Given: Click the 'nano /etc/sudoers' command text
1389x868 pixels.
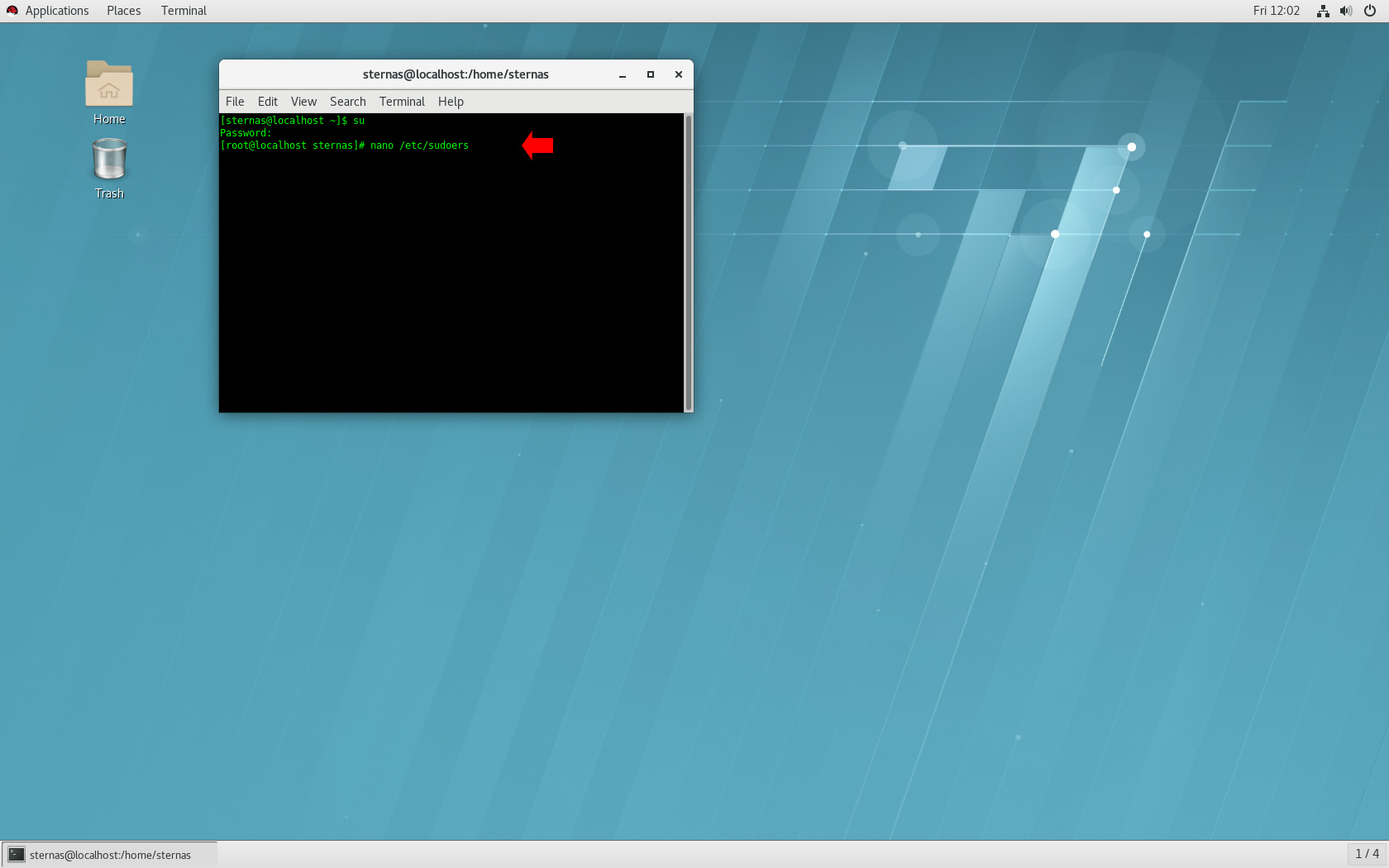Looking at the screenshot, I should (419, 145).
